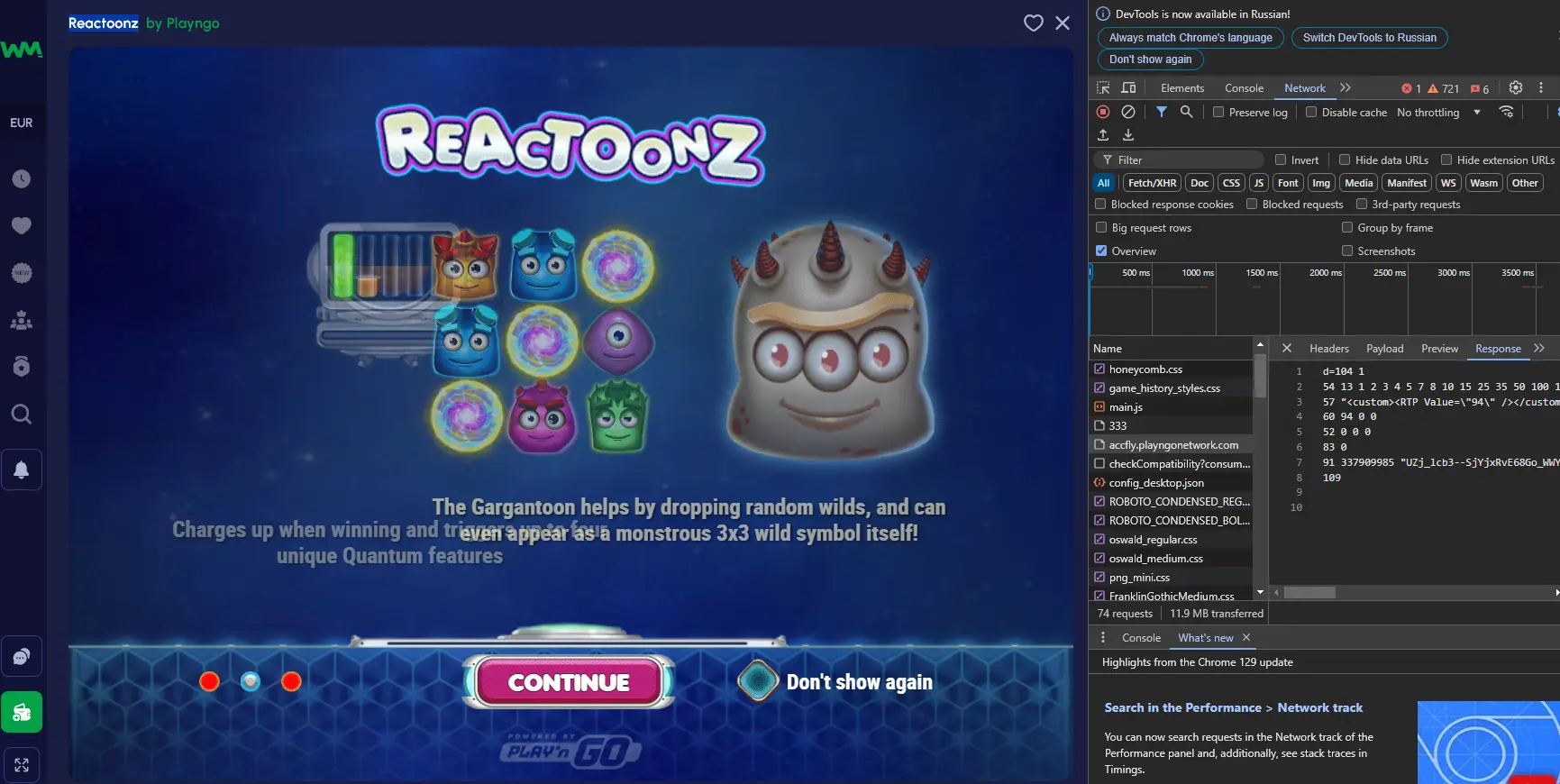
Task: Select the first red intro page dot
Action: coord(210,681)
